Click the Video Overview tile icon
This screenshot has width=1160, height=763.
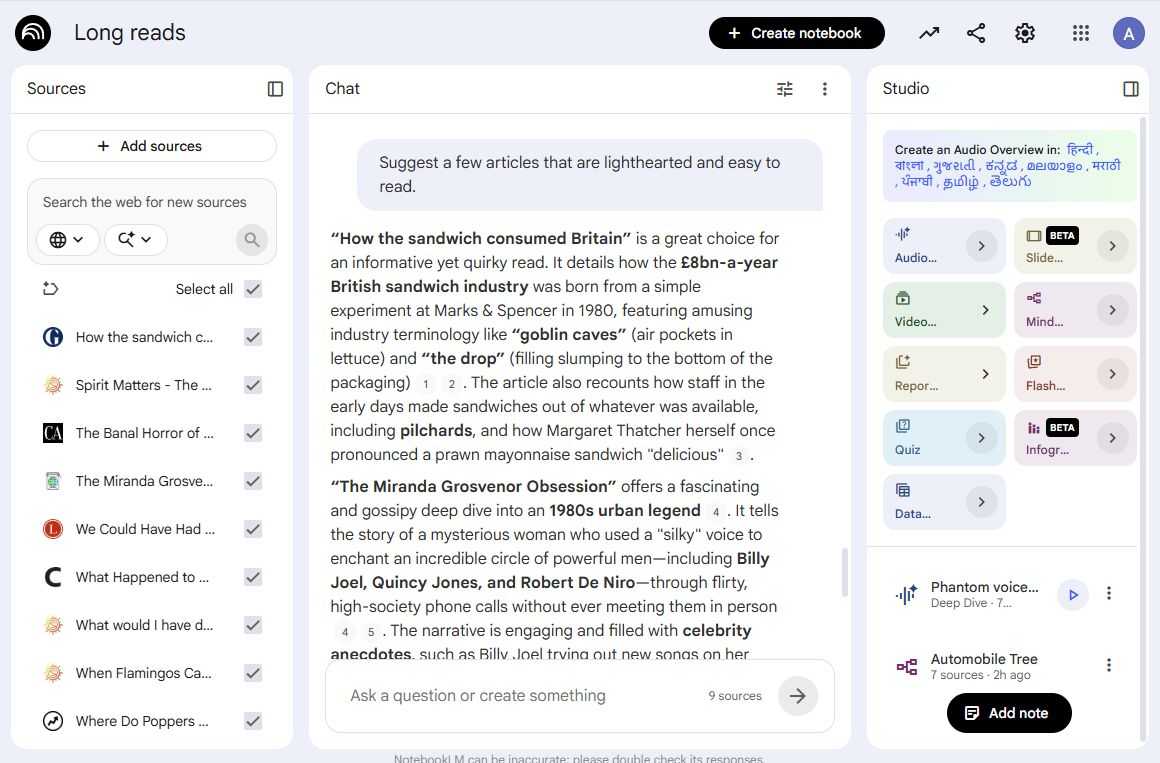pos(903,298)
